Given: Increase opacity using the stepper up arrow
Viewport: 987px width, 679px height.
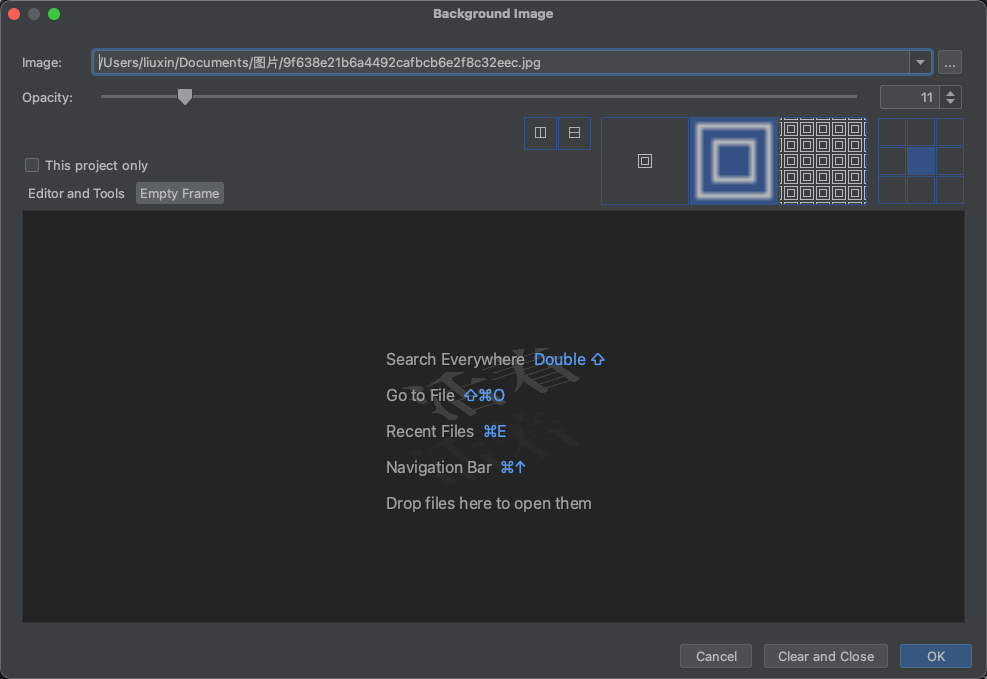Looking at the screenshot, I should [950, 91].
